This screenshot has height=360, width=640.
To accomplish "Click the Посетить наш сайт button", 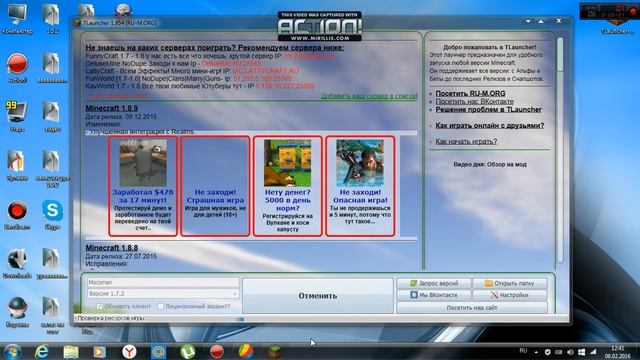I will (x=472, y=307).
